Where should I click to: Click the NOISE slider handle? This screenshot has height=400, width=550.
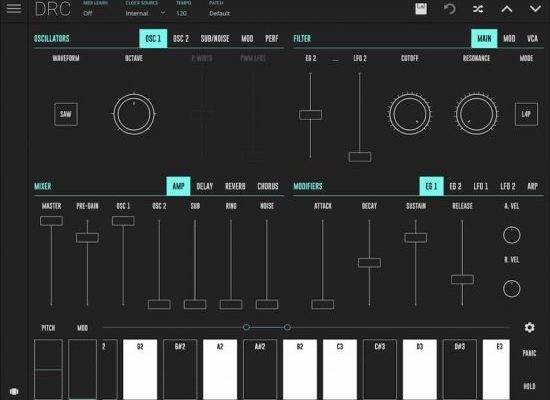267,304
